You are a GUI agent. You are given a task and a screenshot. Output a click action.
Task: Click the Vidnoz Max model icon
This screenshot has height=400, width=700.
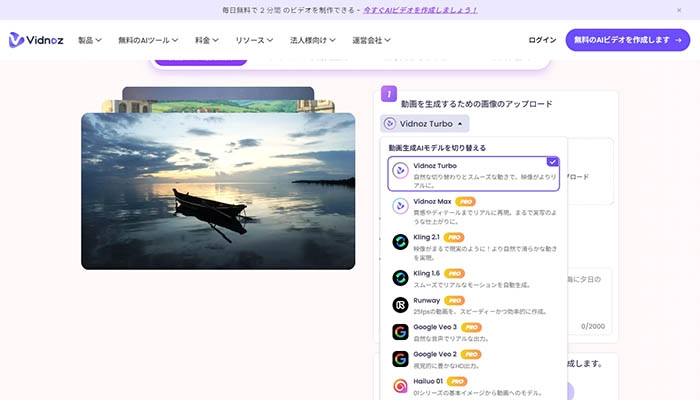coord(400,206)
